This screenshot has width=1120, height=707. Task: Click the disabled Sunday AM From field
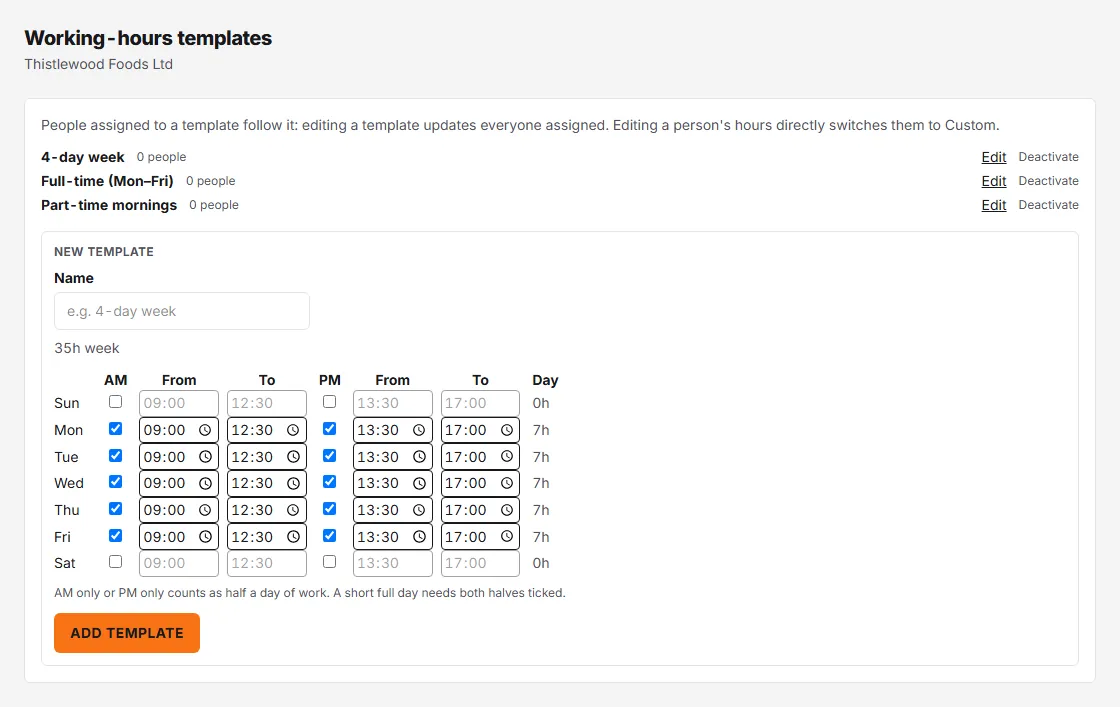point(179,403)
